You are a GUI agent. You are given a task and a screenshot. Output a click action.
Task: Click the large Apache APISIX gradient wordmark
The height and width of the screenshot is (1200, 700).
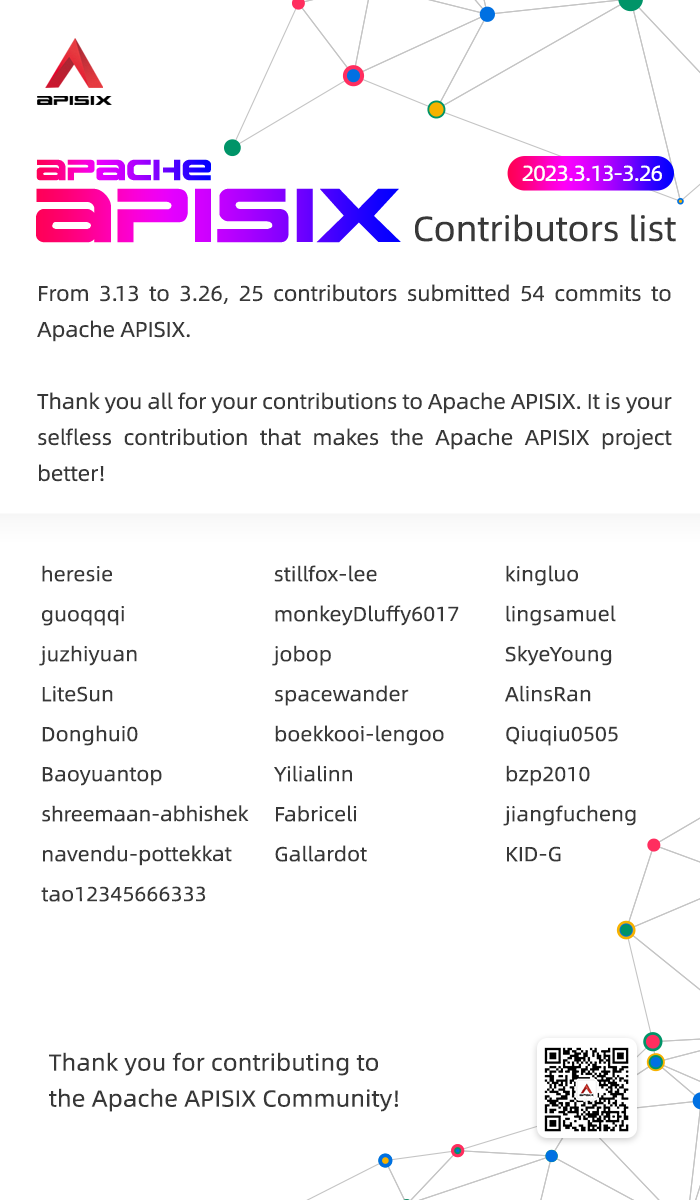tap(217, 203)
